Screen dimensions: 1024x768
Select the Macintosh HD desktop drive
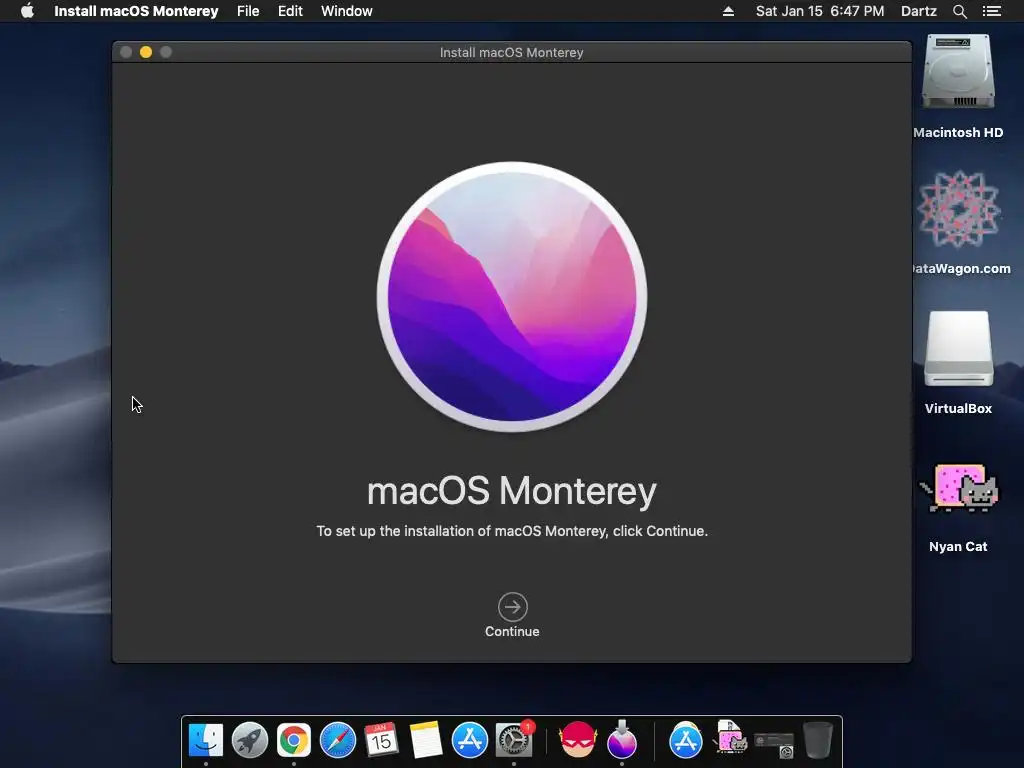(958, 72)
